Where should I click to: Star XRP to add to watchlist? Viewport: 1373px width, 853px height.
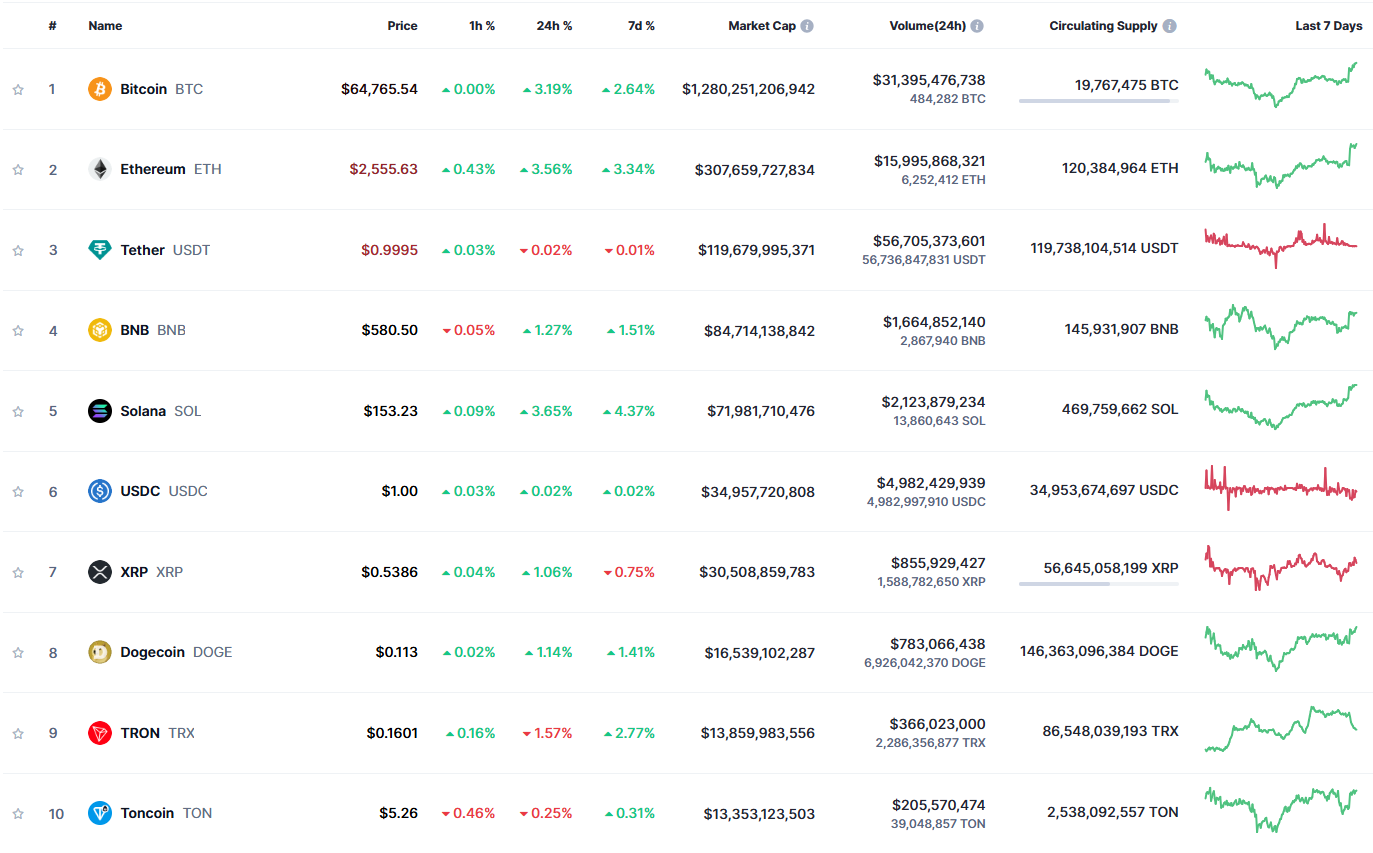[18, 572]
